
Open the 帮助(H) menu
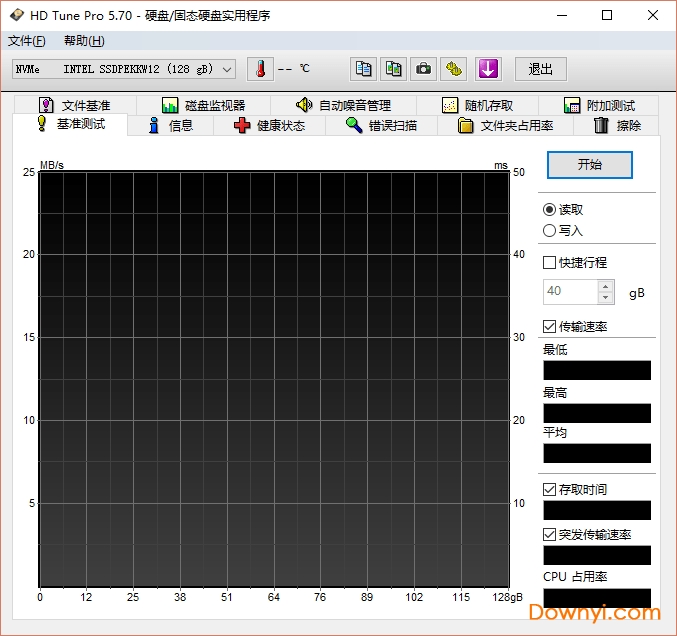tap(84, 41)
